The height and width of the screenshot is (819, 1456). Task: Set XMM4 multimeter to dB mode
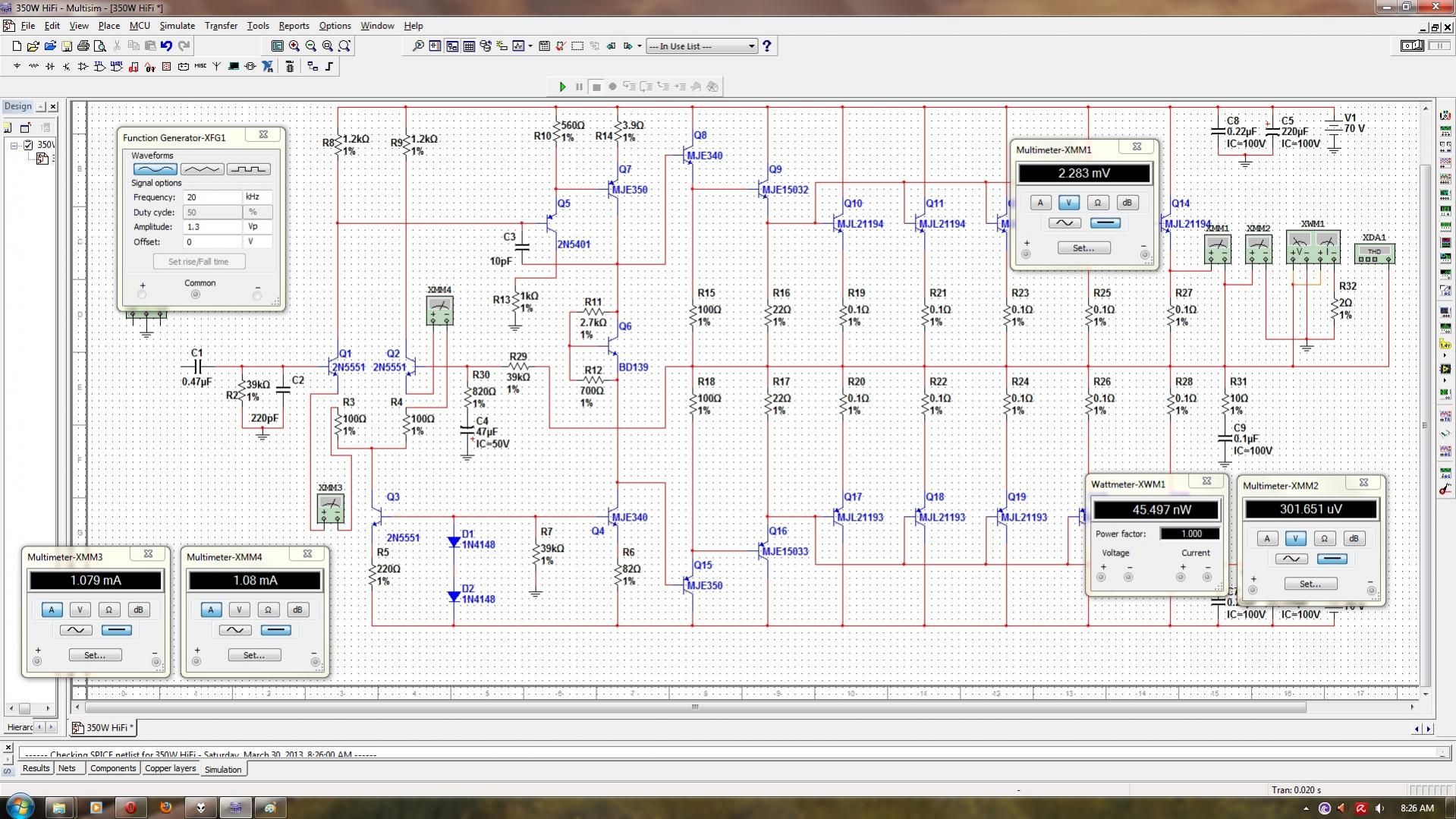(297, 610)
